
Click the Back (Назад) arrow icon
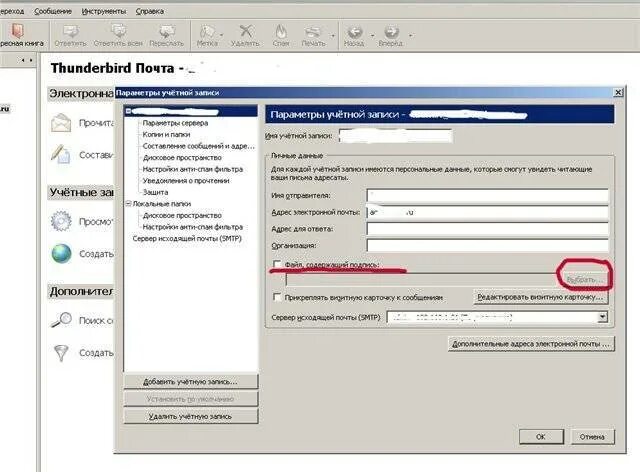pyautogui.click(x=354, y=31)
